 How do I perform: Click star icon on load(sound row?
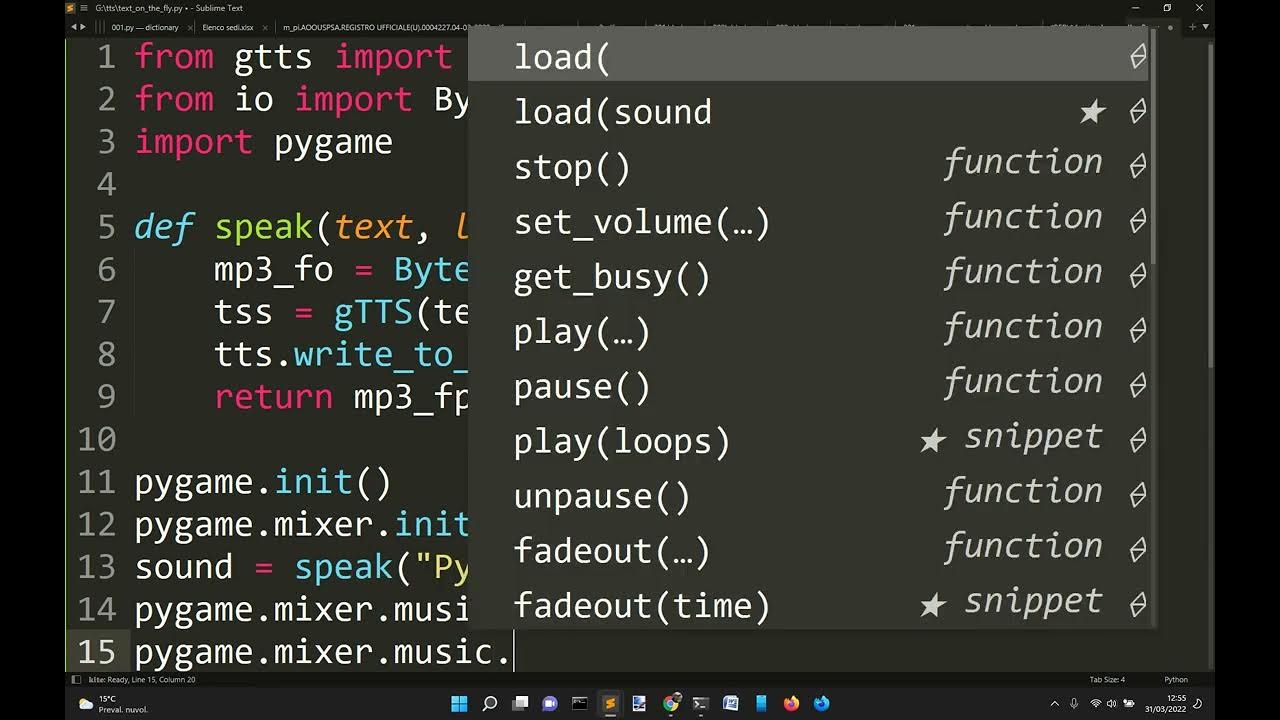point(1093,112)
